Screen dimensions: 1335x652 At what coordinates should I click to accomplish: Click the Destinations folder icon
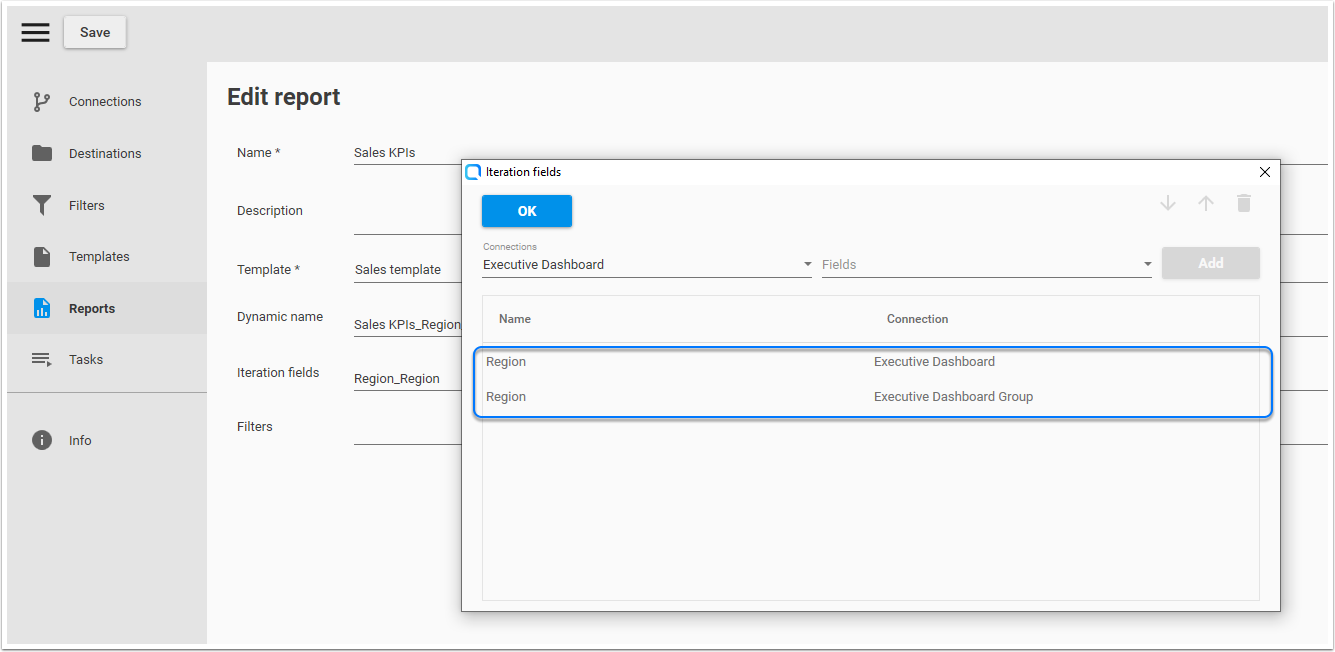coord(42,153)
